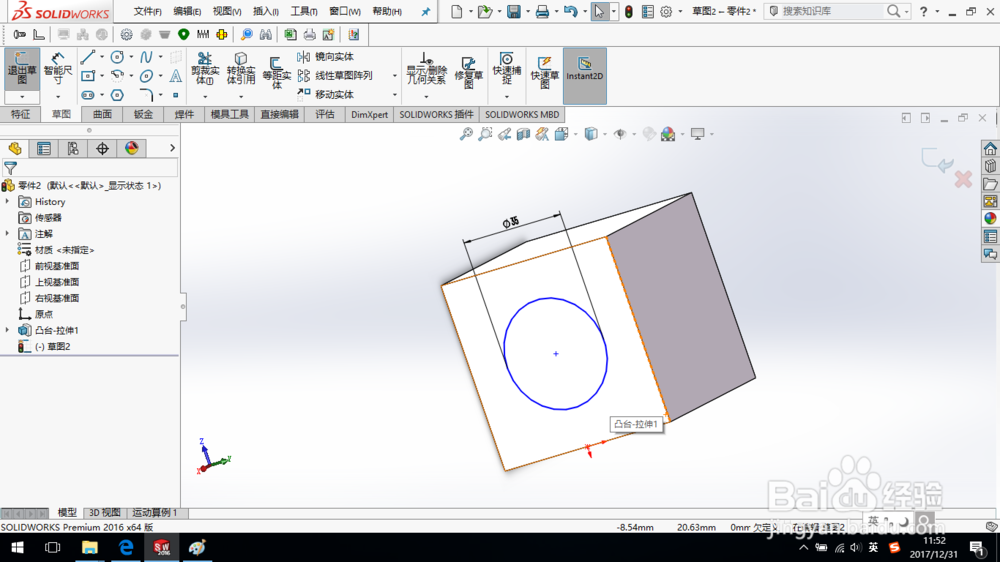
Task: Expand the 凸台-拉伸1 feature node
Action: coord(8,330)
